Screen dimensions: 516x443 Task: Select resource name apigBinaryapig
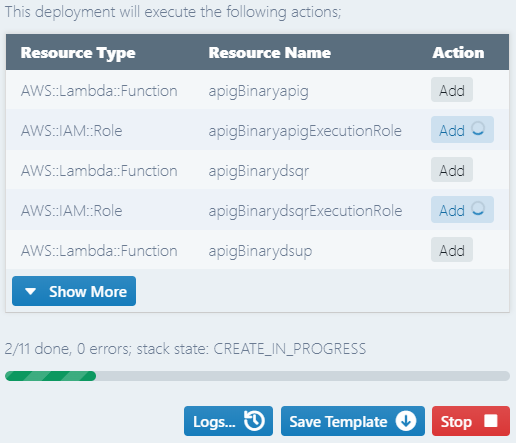click(258, 91)
